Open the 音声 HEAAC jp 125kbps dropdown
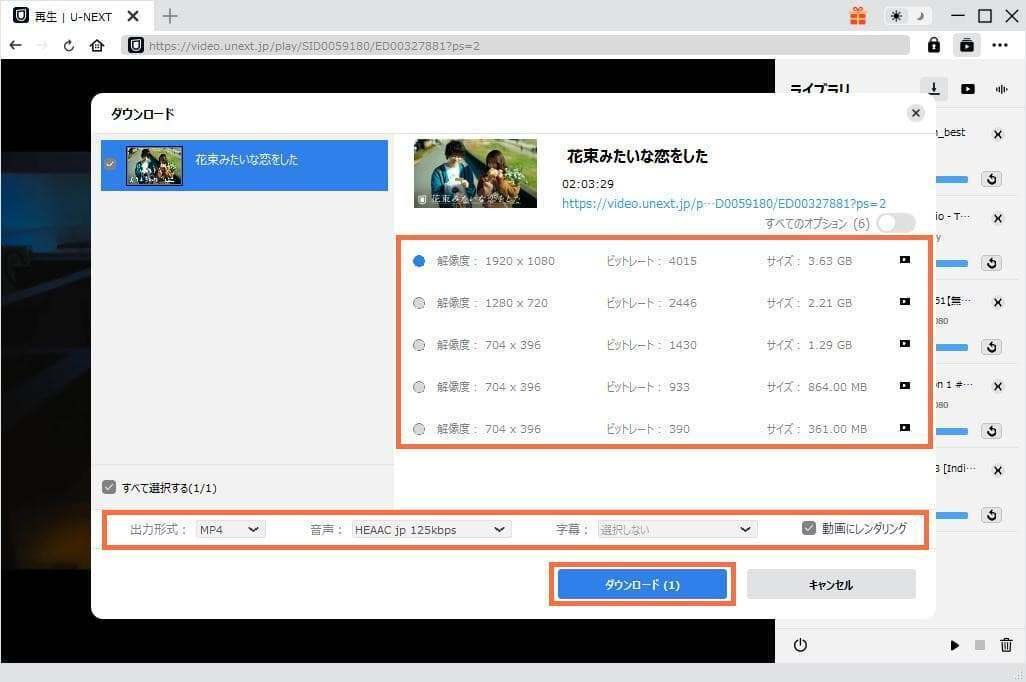Screen dimensions: 1026x682 tap(431, 529)
